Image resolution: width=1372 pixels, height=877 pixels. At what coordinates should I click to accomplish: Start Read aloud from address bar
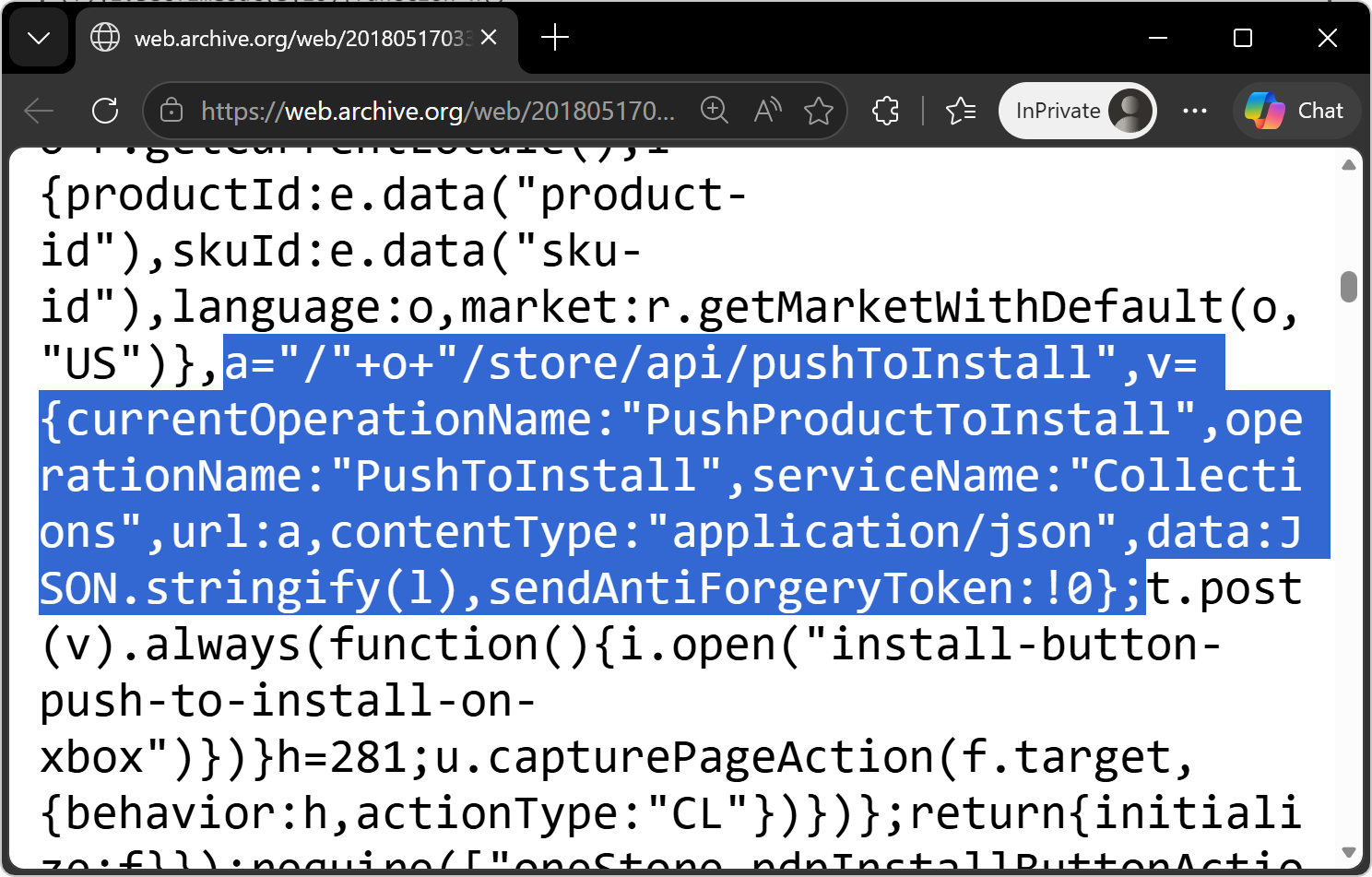(x=767, y=111)
